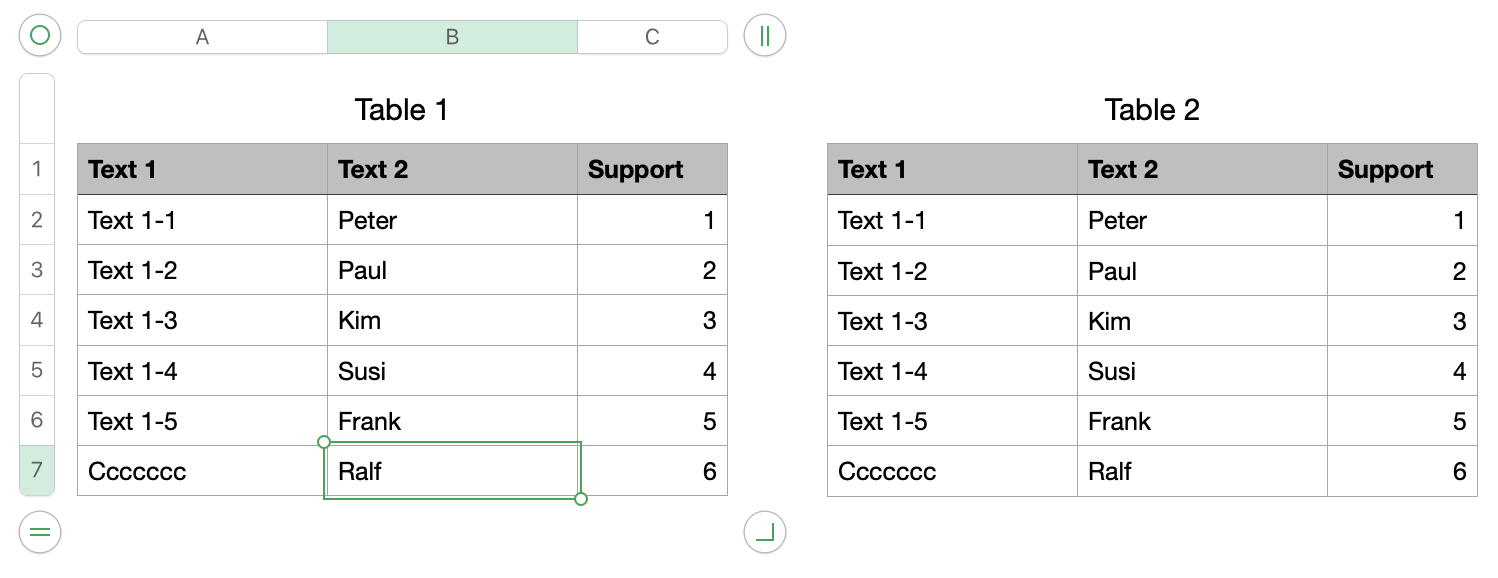This screenshot has width=1498, height=578.
Task: Select row 7 header
Action: [37, 470]
